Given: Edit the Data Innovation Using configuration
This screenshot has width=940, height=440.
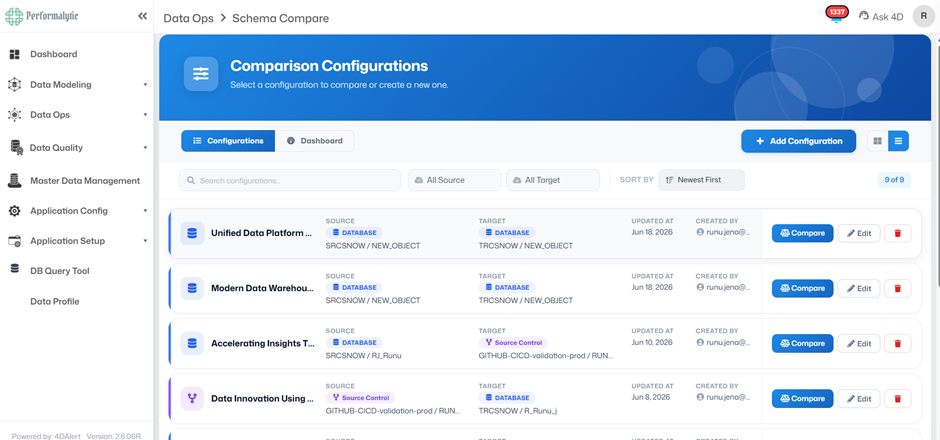Looking at the screenshot, I should pos(858,399).
